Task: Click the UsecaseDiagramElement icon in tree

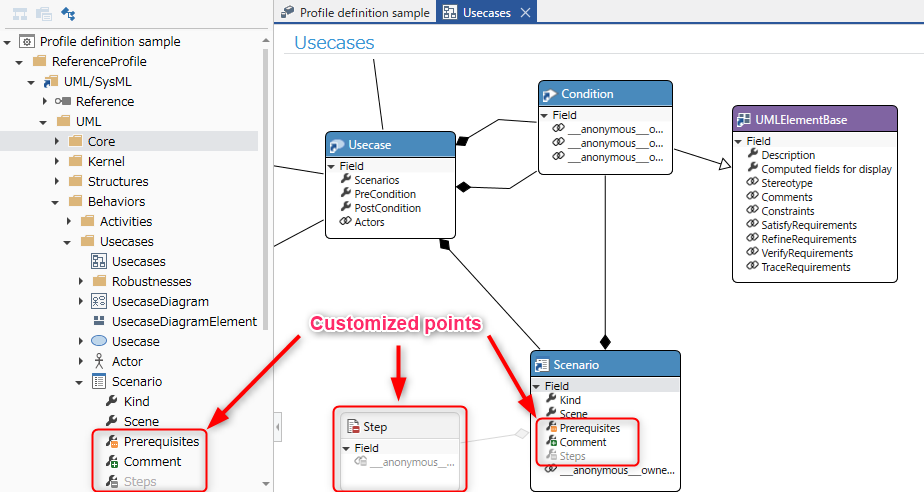Action: pyautogui.click(x=99, y=321)
